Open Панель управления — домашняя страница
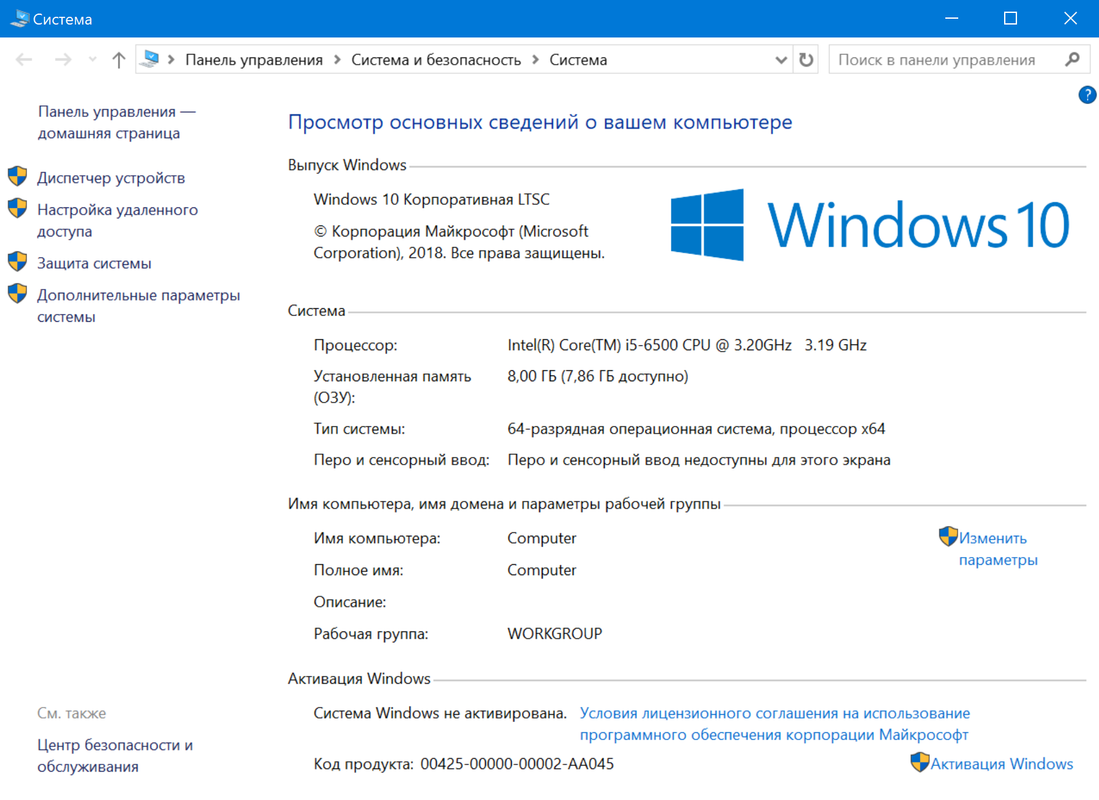Screen dimensions: 1099x800 pos(116,122)
